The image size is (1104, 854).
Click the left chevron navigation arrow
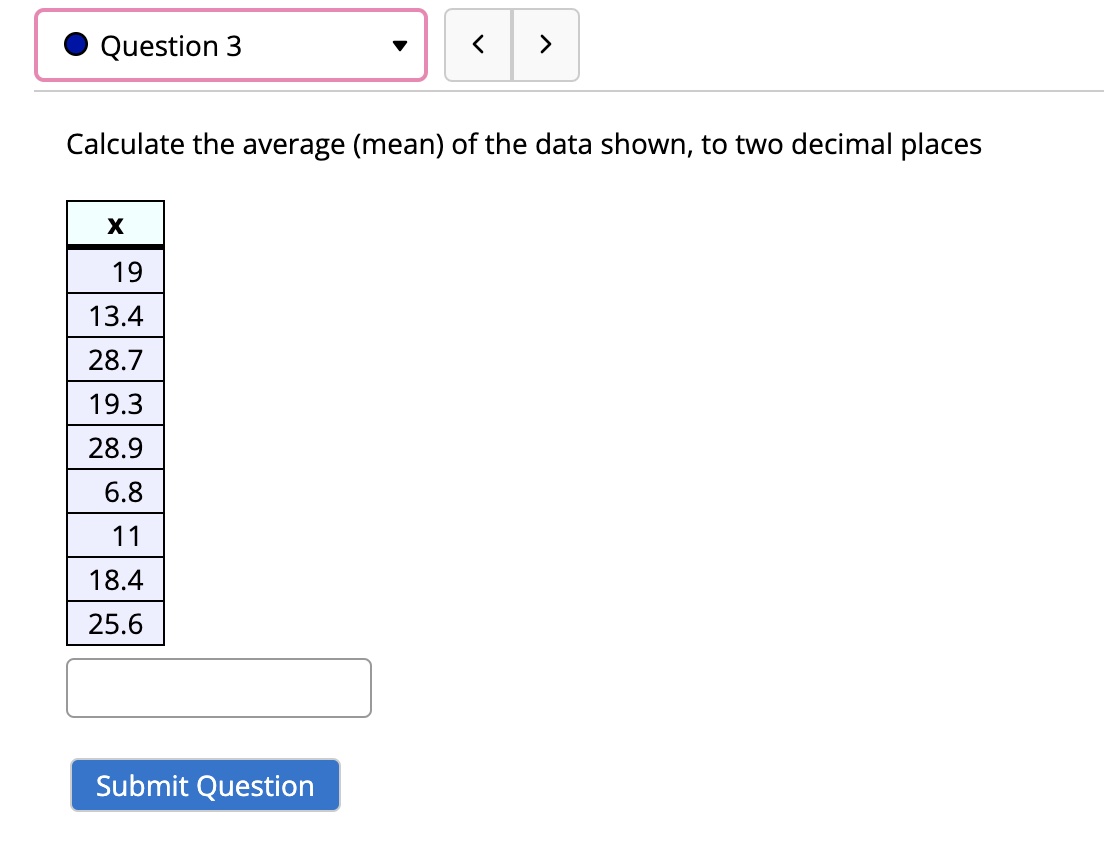click(478, 44)
